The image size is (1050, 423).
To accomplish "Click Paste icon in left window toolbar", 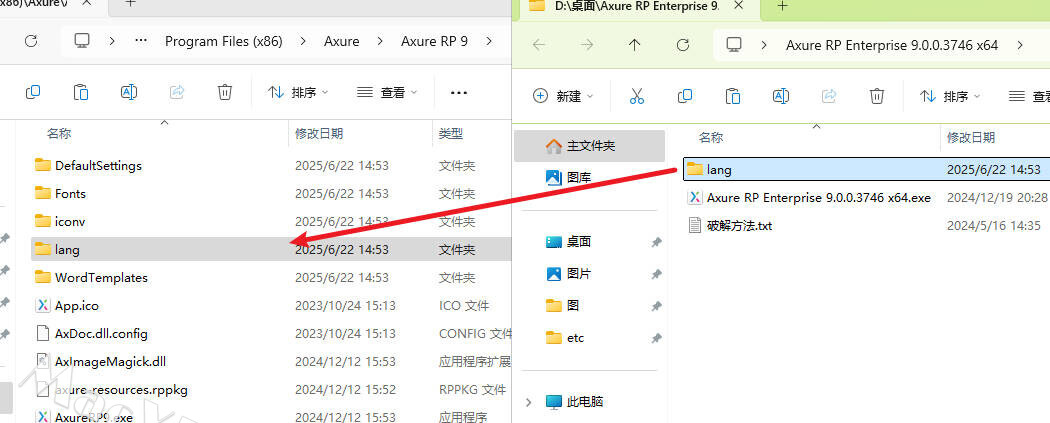I will click(x=81, y=92).
